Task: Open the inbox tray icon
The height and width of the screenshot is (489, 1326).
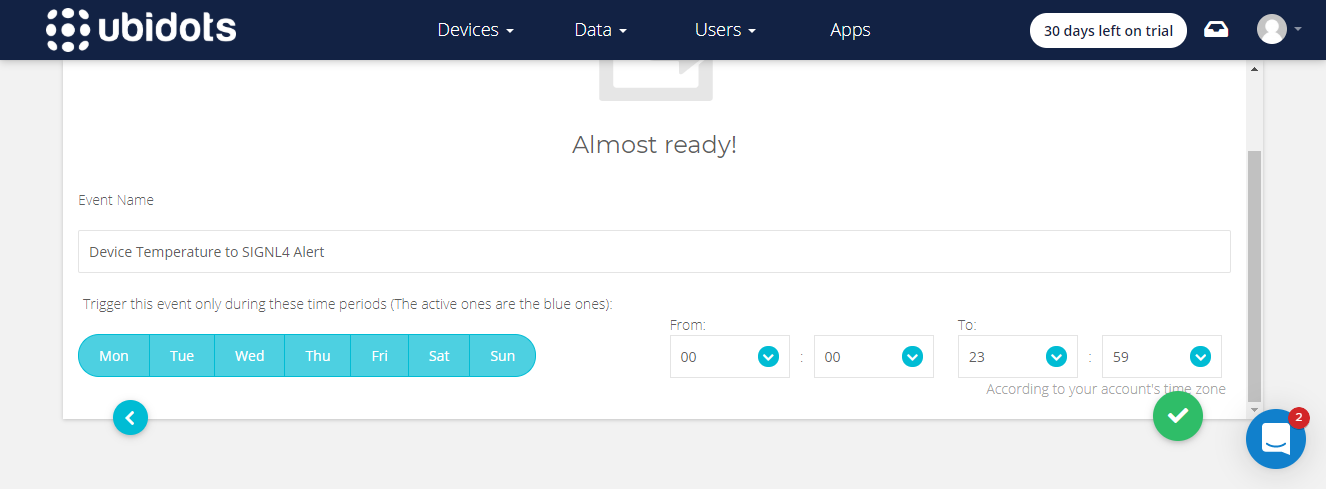Action: click(1216, 29)
